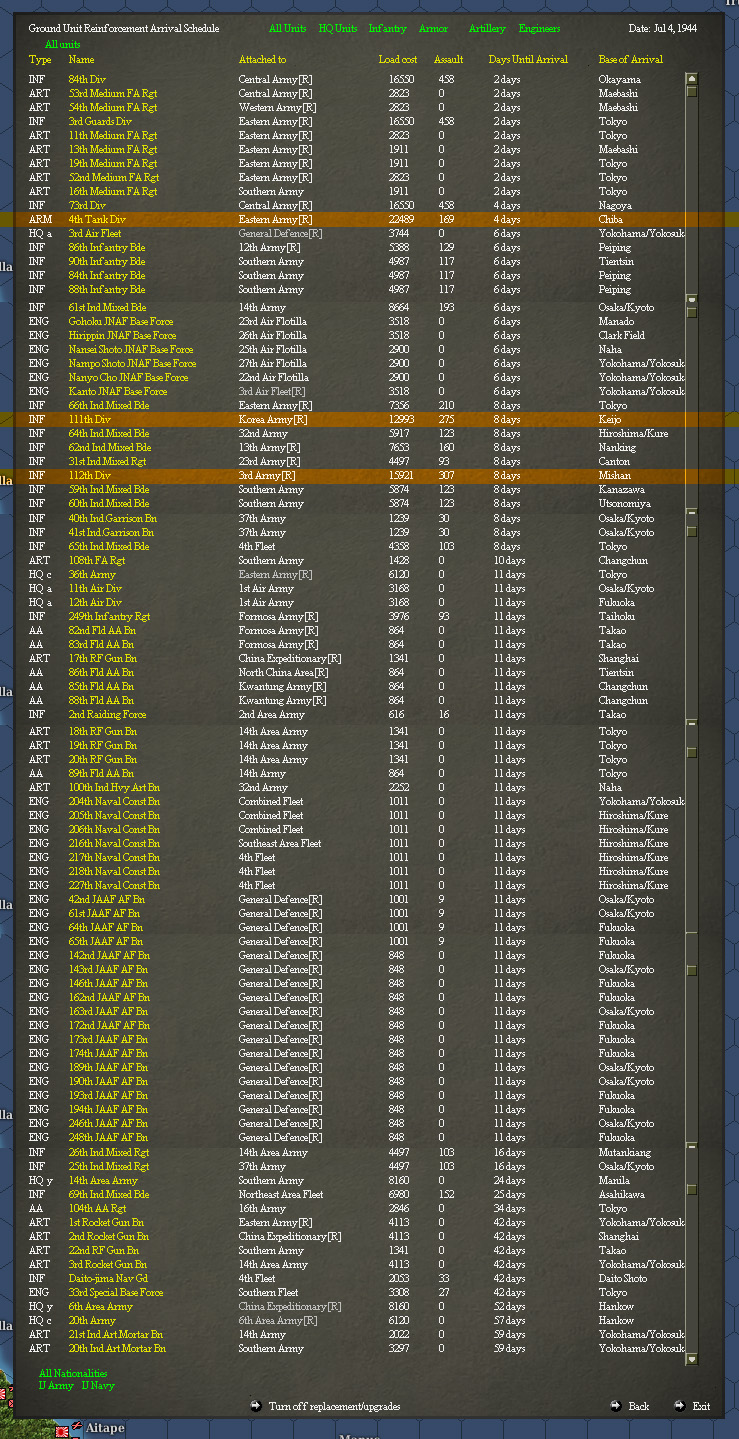Screen dimensions: 739x1439
Task: Click Northeast Area Fleet attachment cell
Action: tap(281, 1194)
